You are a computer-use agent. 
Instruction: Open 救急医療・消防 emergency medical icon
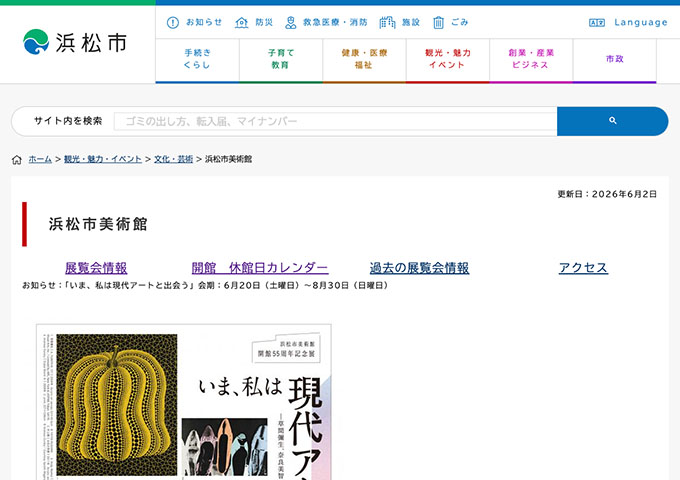[x=291, y=23]
